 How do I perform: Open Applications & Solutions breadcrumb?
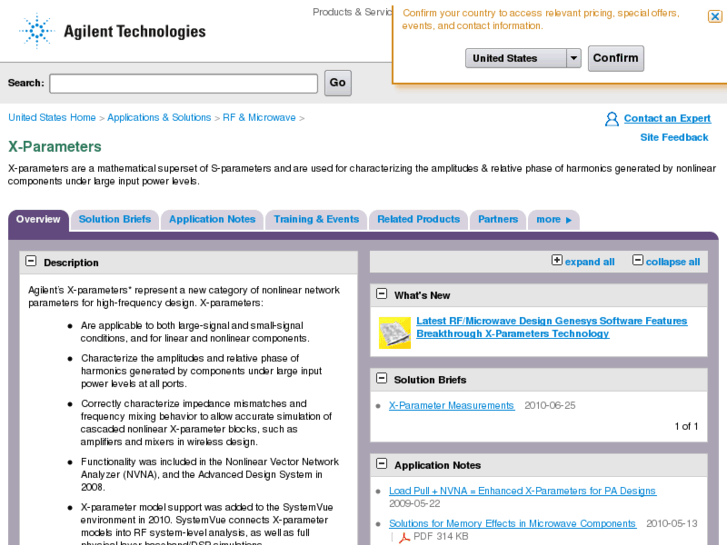pyautogui.click(x=159, y=117)
